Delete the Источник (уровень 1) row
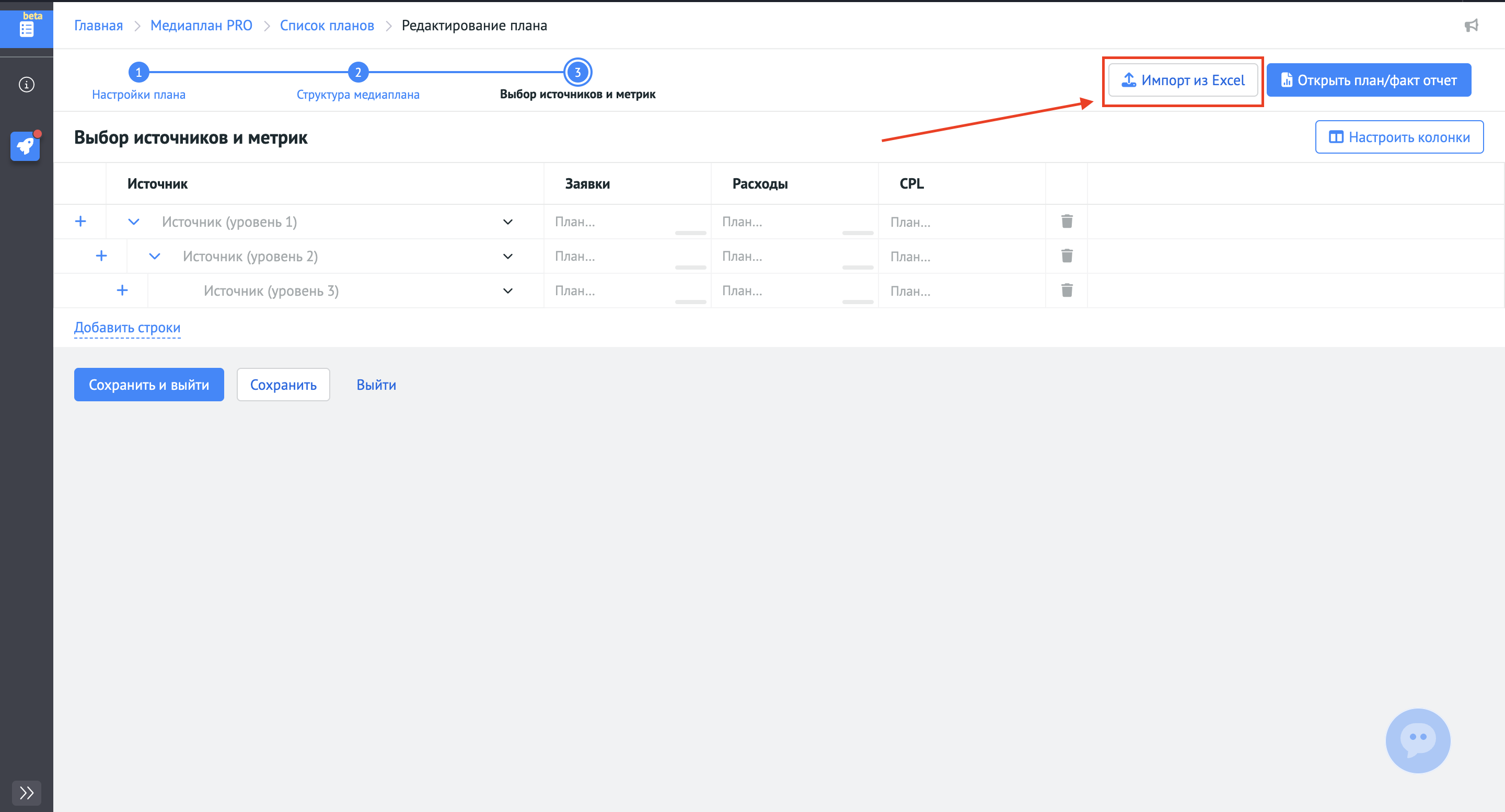This screenshot has height=812, width=1505. (1067, 222)
